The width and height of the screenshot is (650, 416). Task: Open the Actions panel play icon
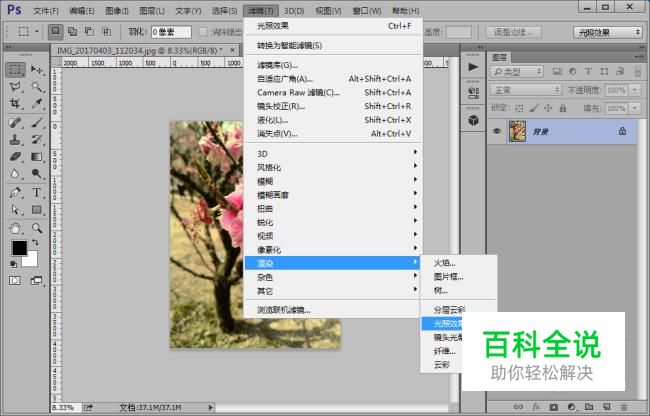473,67
